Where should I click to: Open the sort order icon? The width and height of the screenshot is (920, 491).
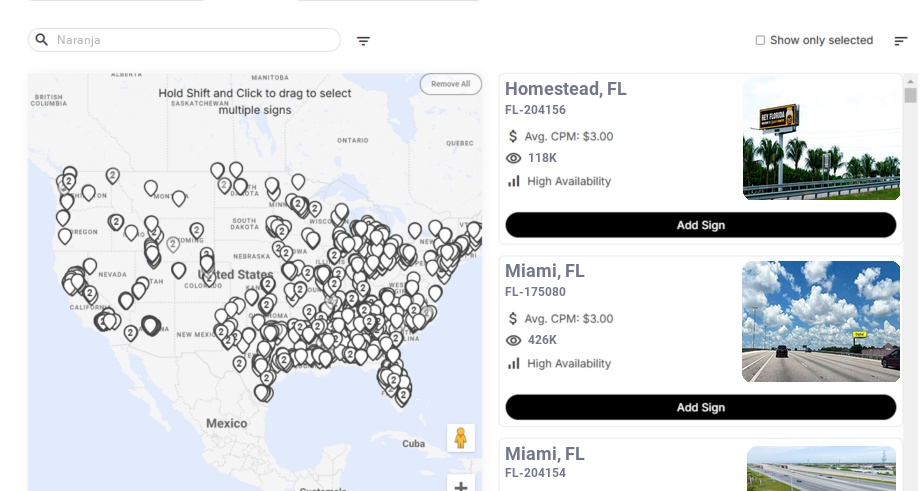click(x=900, y=41)
